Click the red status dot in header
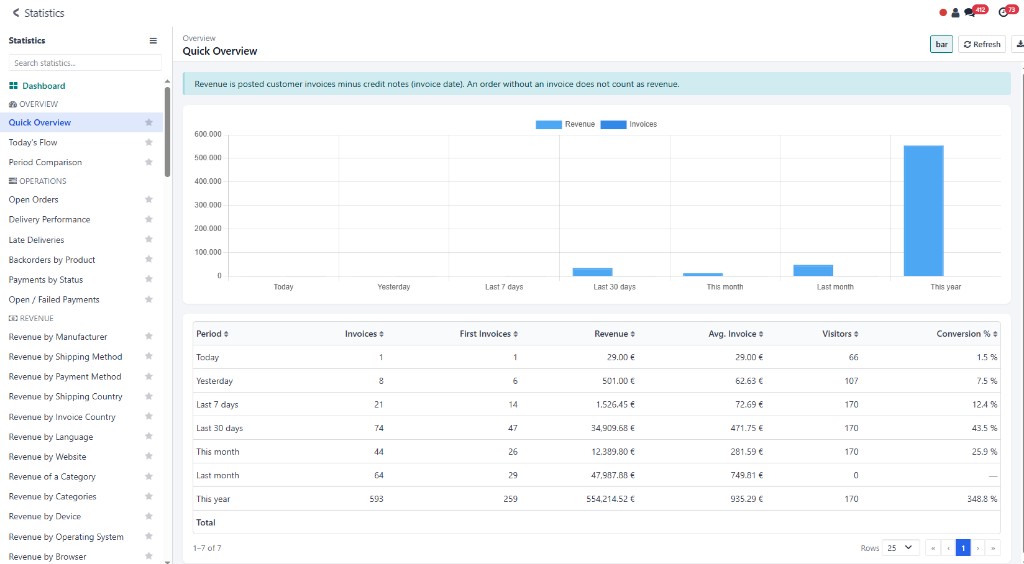The image size is (1024, 564). coord(943,12)
